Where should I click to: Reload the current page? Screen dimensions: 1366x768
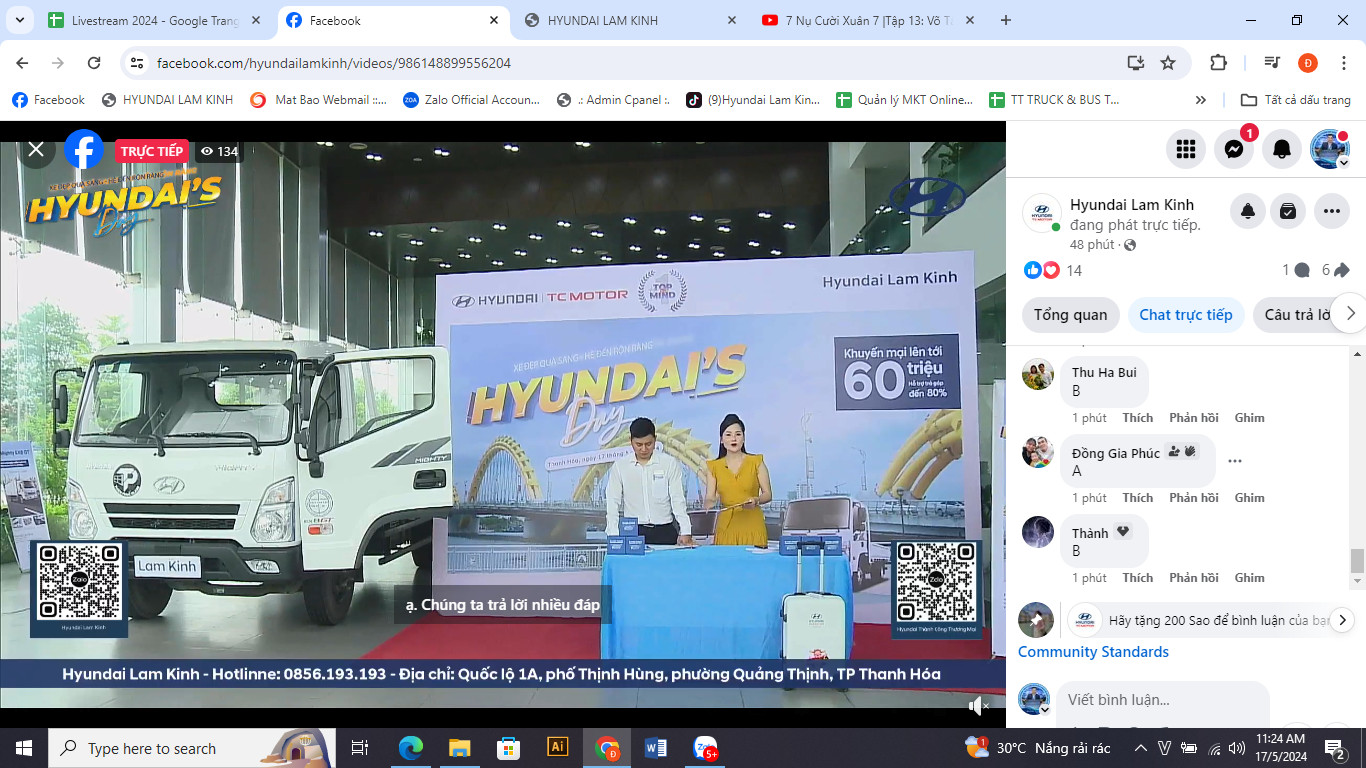pos(94,63)
